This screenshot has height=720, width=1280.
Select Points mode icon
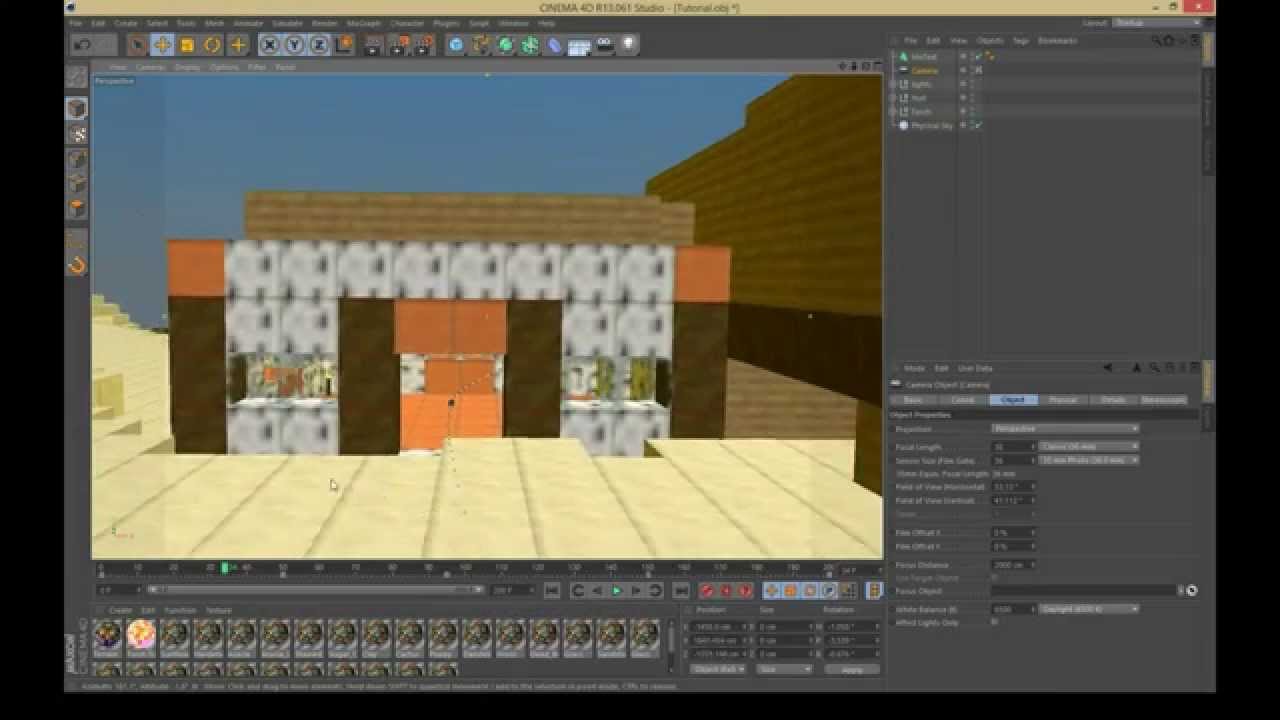coord(77,159)
